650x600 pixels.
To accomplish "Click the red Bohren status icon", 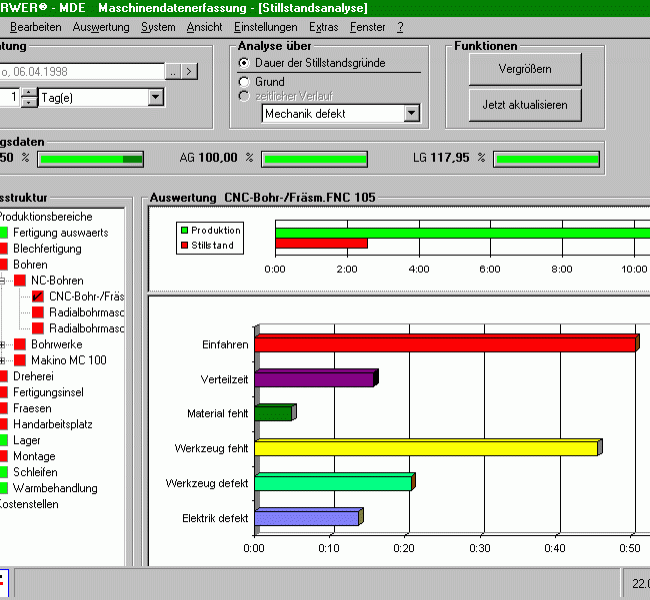I will click(x=3, y=265).
